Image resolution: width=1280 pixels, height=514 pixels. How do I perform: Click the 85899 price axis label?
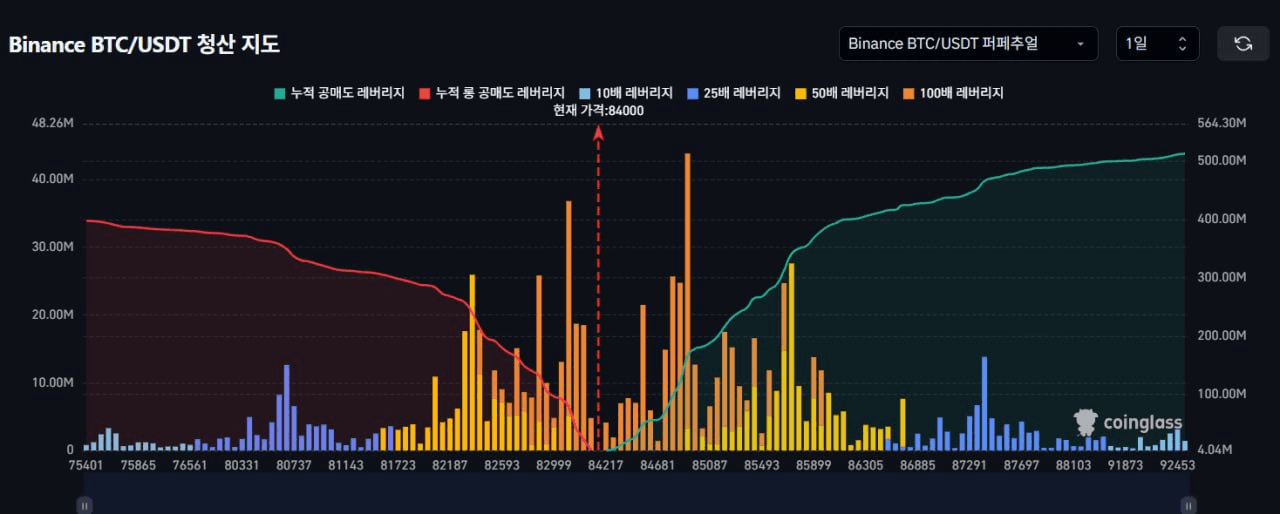coord(813,465)
